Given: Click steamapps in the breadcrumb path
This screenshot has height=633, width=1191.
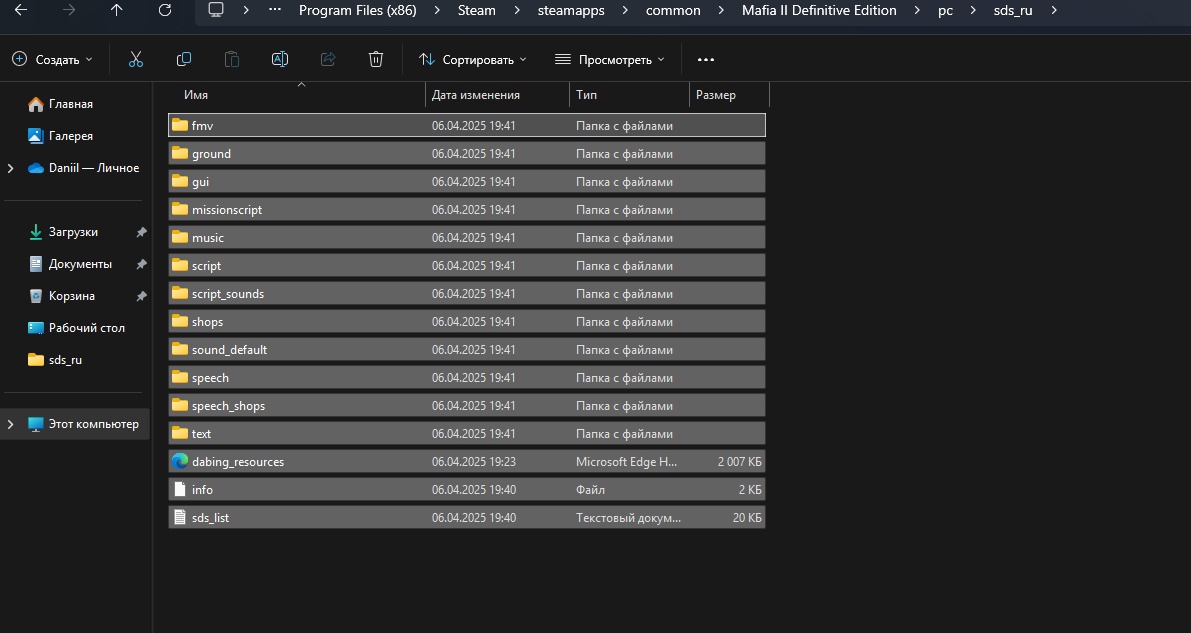Looking at the screenshot, I should (570, 10).
